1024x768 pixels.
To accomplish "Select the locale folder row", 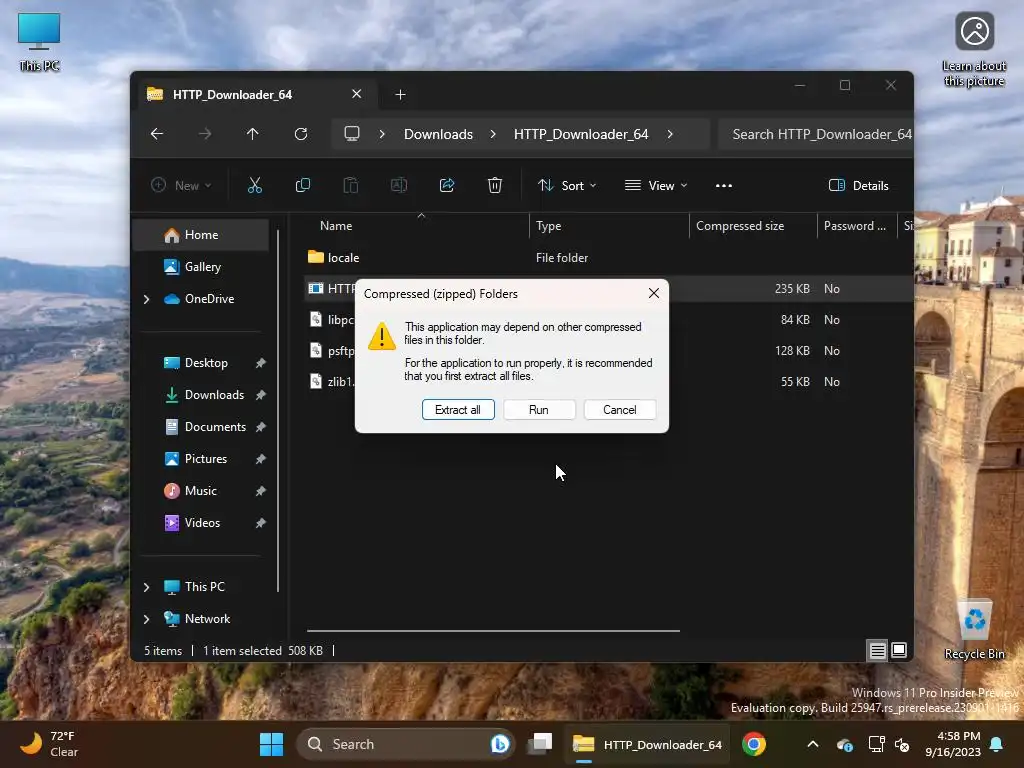I will pos(609,258).
